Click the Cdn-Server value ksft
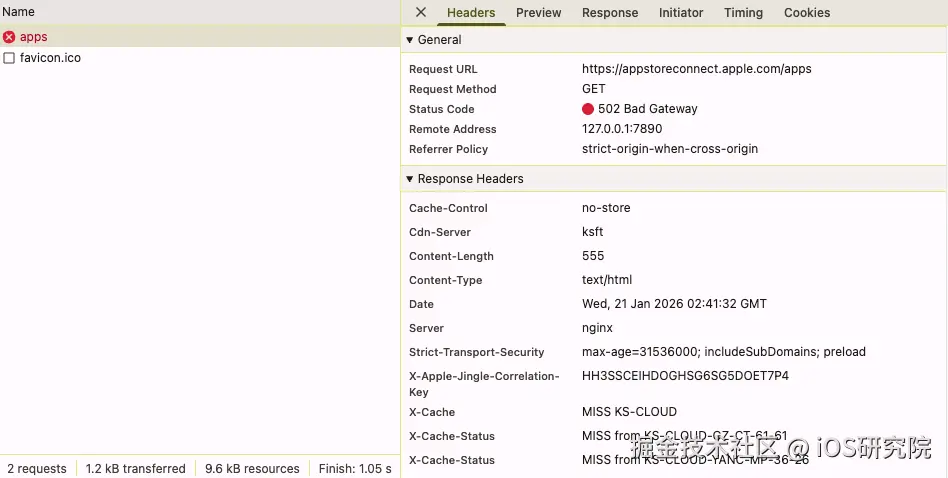The height and width of the screenshot is (478, 948). point(592,232)
